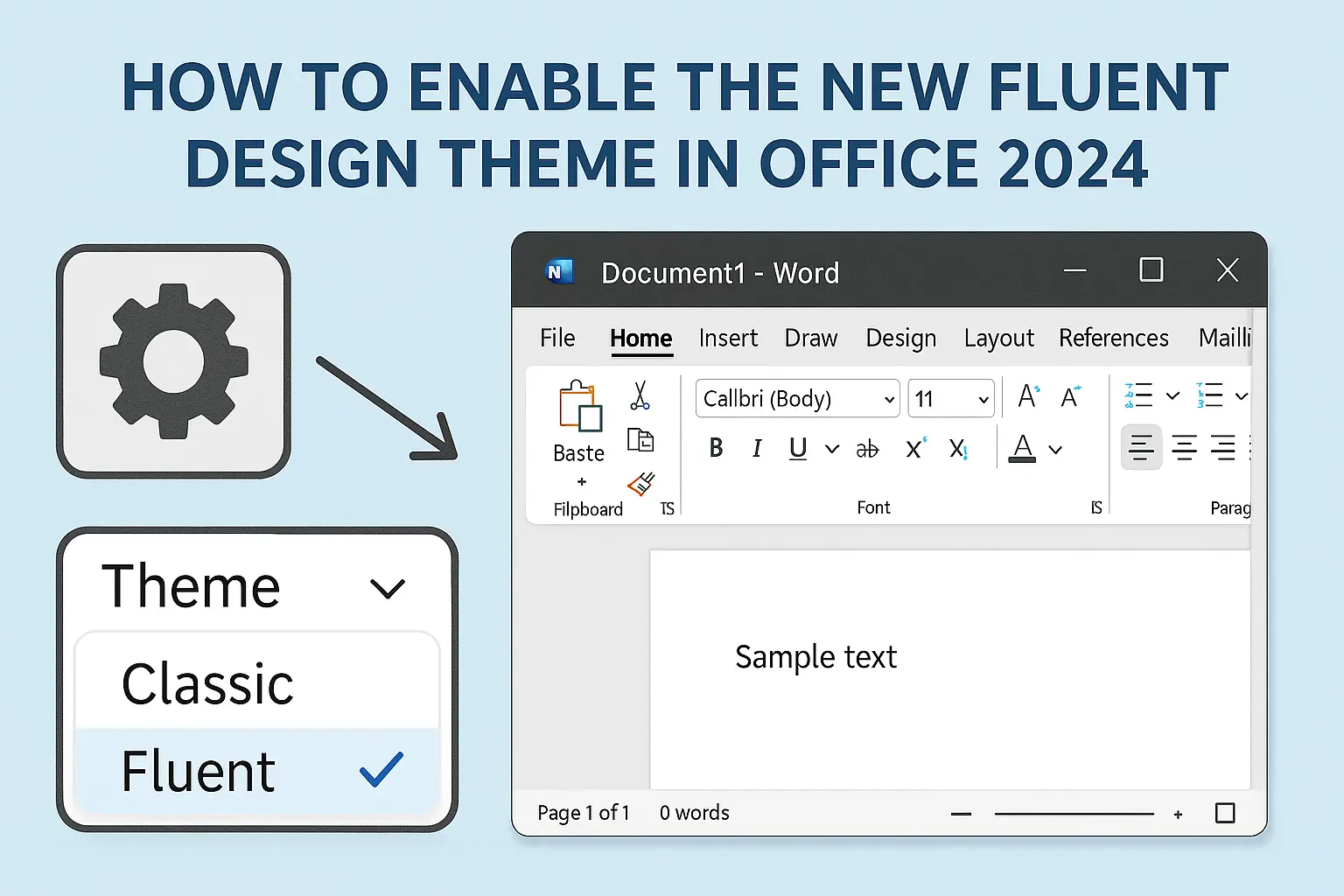The width and height of the screenshot is (1344, 896).
Task: Click the Superscript icon
Action: (x=915, y=448)
